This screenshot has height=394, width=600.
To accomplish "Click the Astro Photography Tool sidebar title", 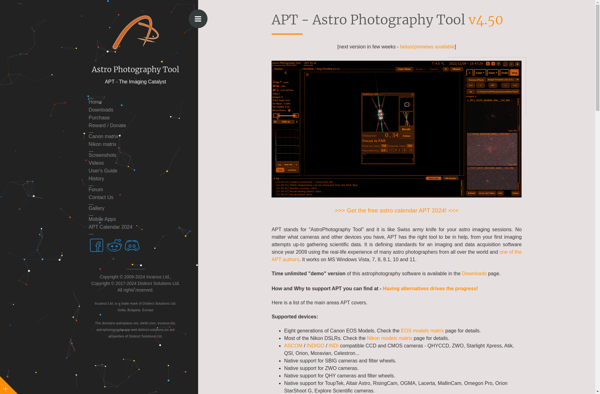I will point(135,70).
